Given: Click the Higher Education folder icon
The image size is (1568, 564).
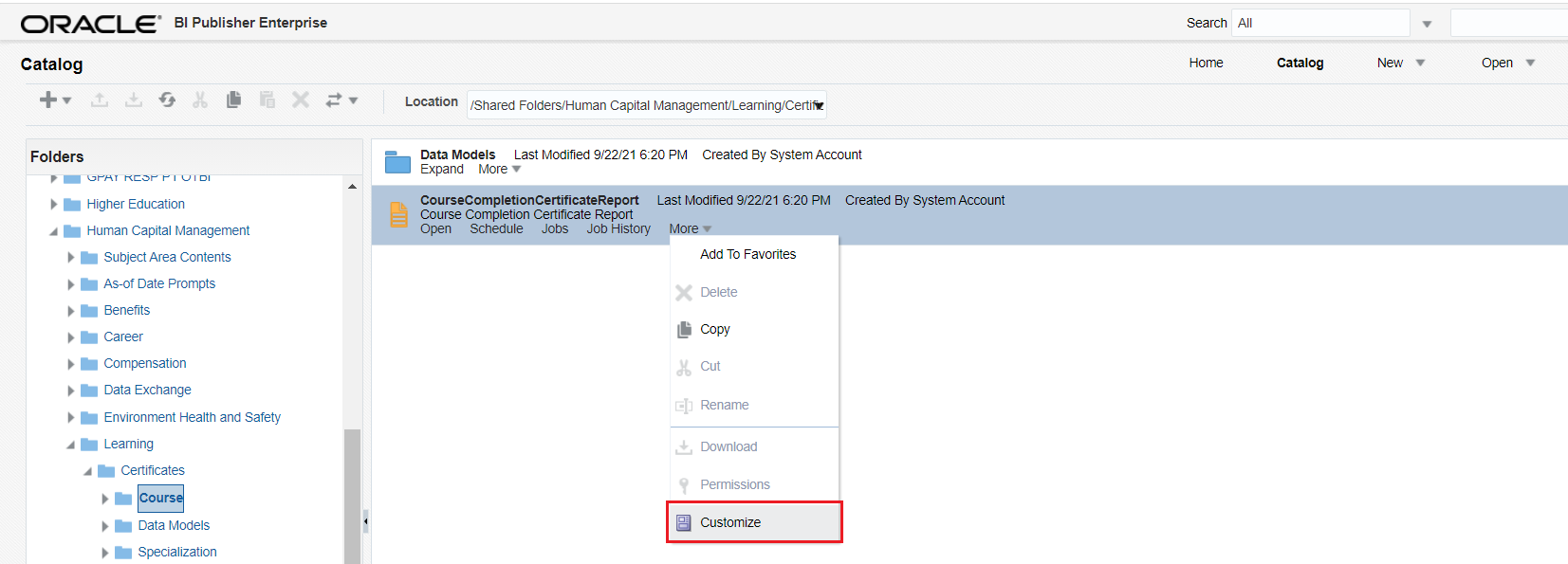Looking at the screenshot, I should point(72,205).
